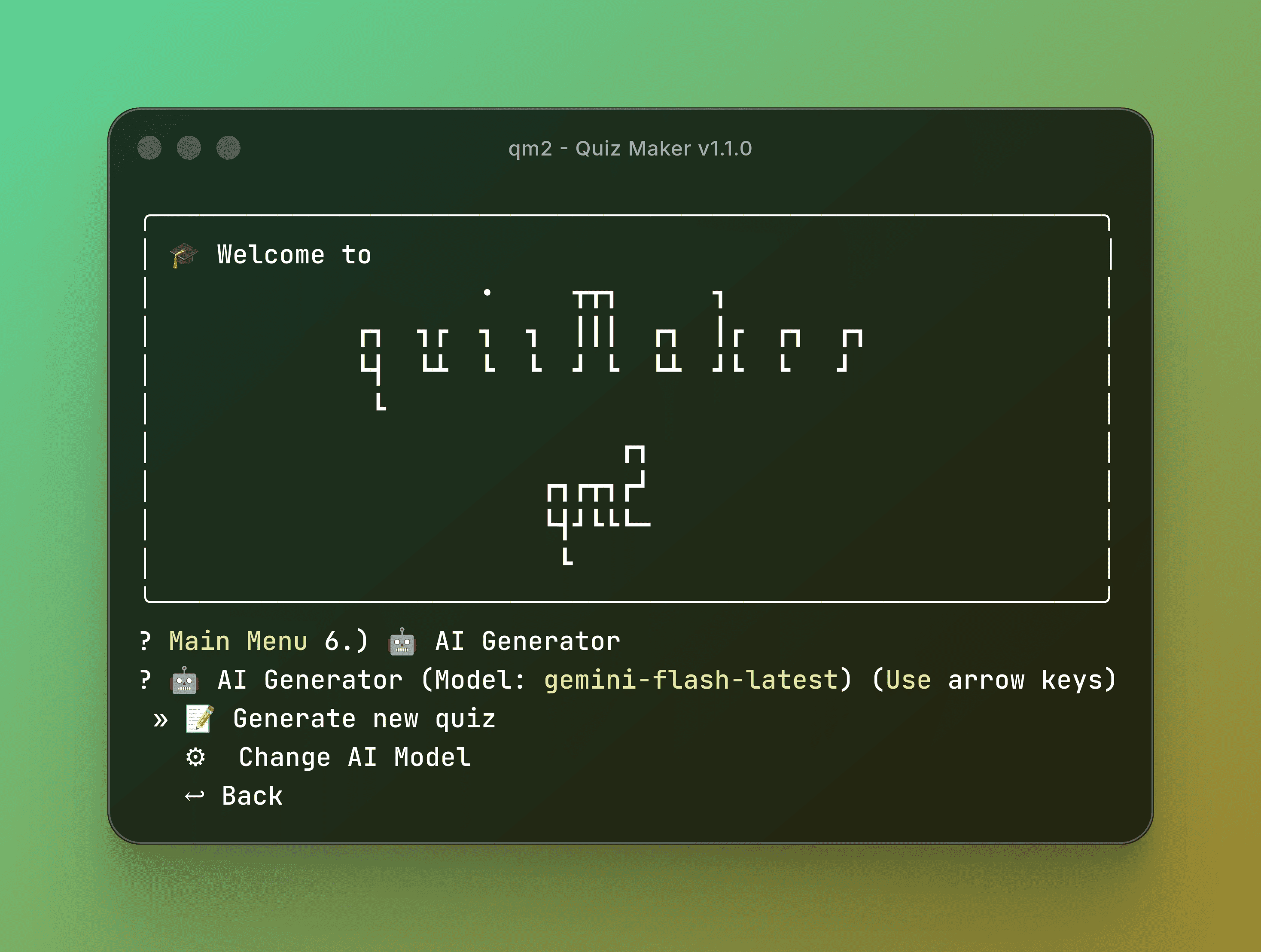
Task: Click the Welcome to text
Action: click(x=294, y=255)
